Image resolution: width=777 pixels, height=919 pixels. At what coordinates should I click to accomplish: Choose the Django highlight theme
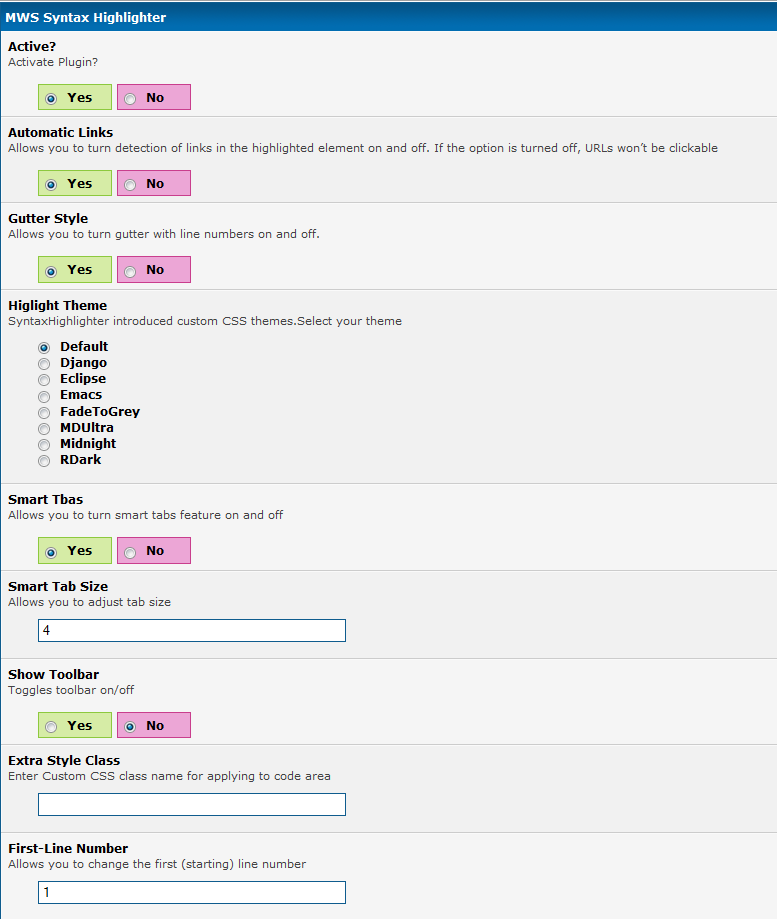pos(44,363)
